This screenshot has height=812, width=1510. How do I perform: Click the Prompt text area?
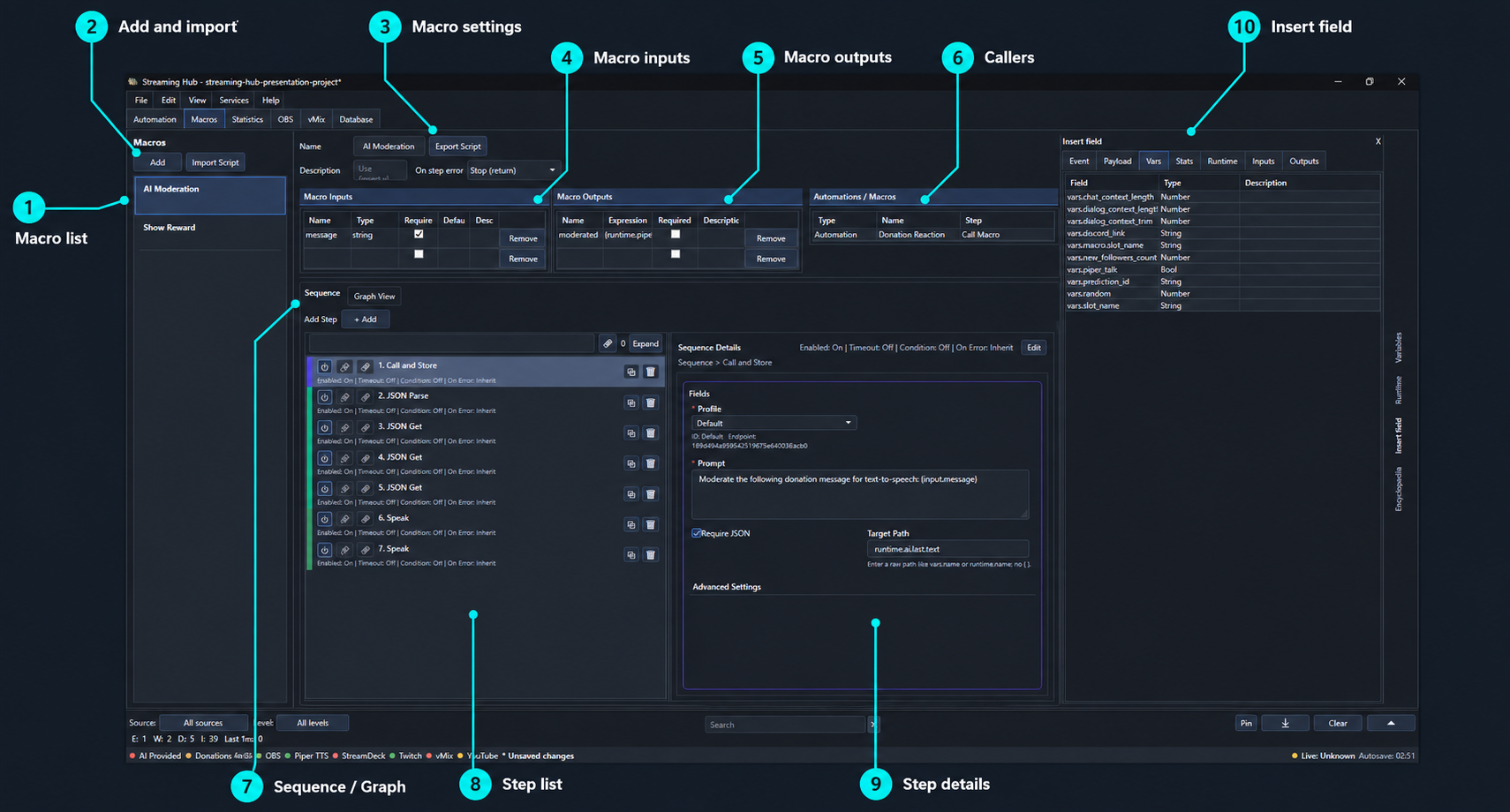pyautogui.click(x=860, y=494)
